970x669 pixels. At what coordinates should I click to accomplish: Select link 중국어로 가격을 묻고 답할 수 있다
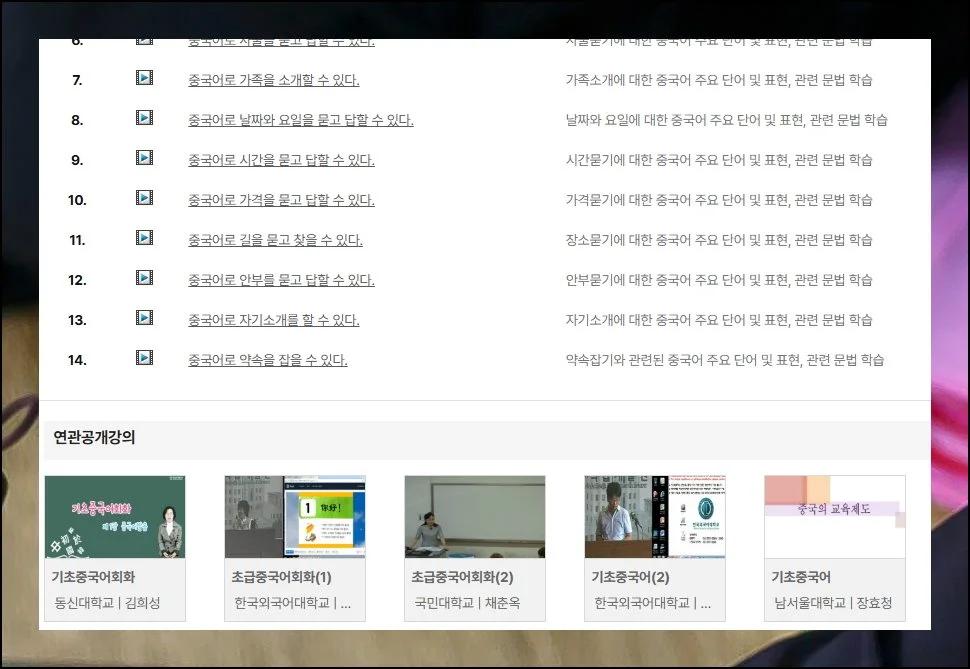281,200
